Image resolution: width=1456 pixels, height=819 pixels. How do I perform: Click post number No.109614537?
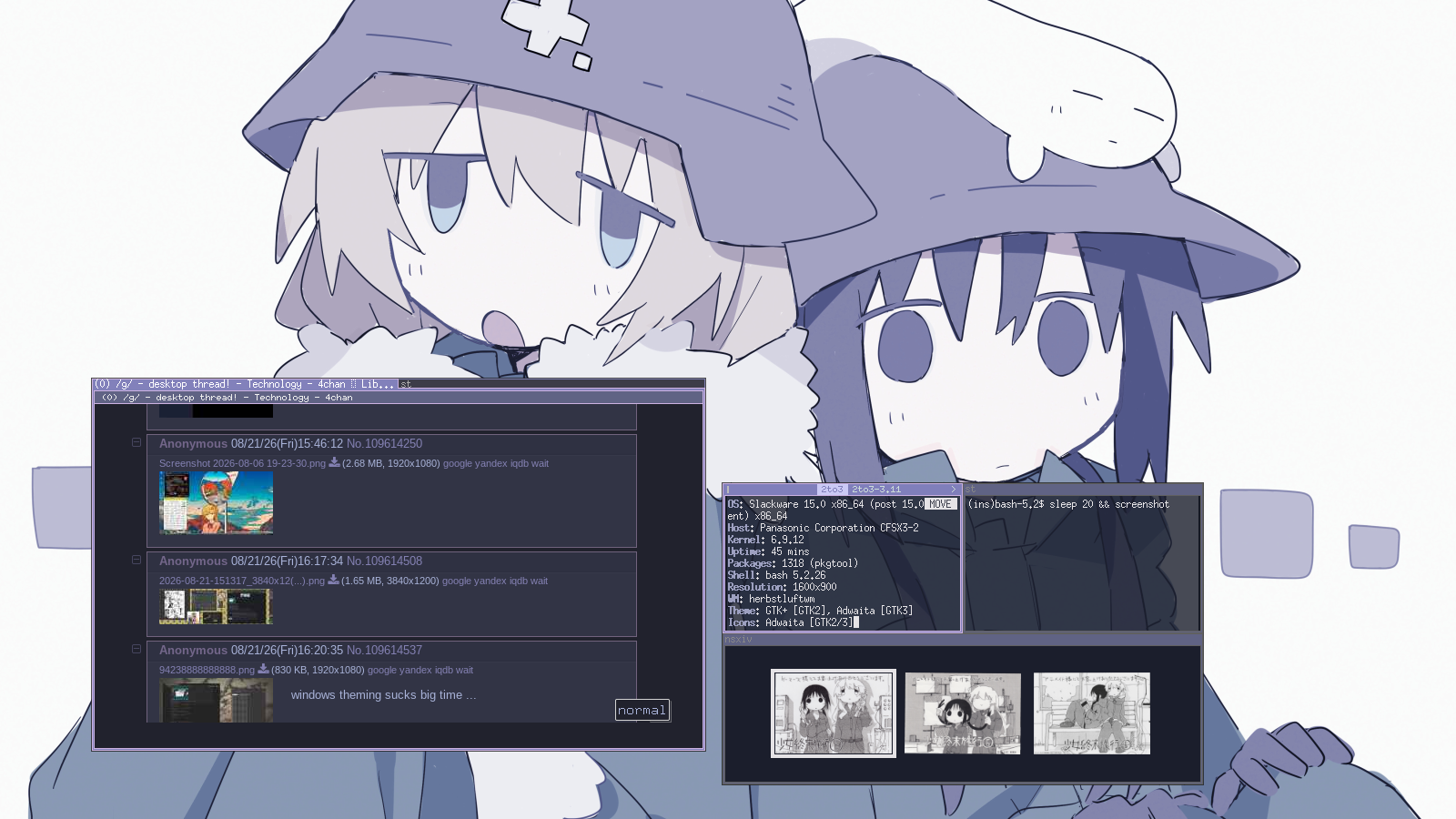pos(384,651)
